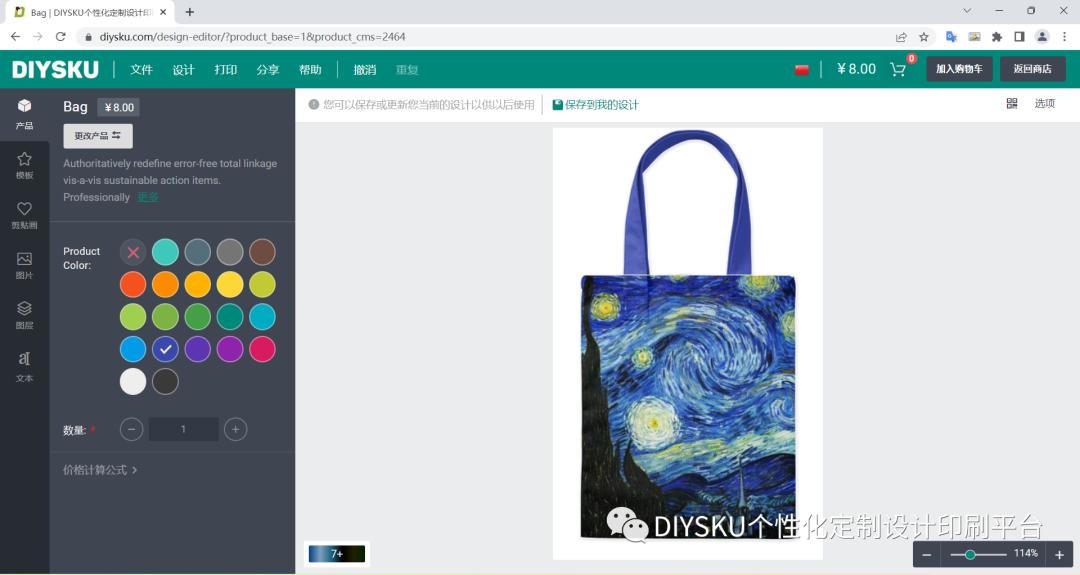Select the pink product color swatch
This screenshot has width=1080, height=575.
(262, 349)
